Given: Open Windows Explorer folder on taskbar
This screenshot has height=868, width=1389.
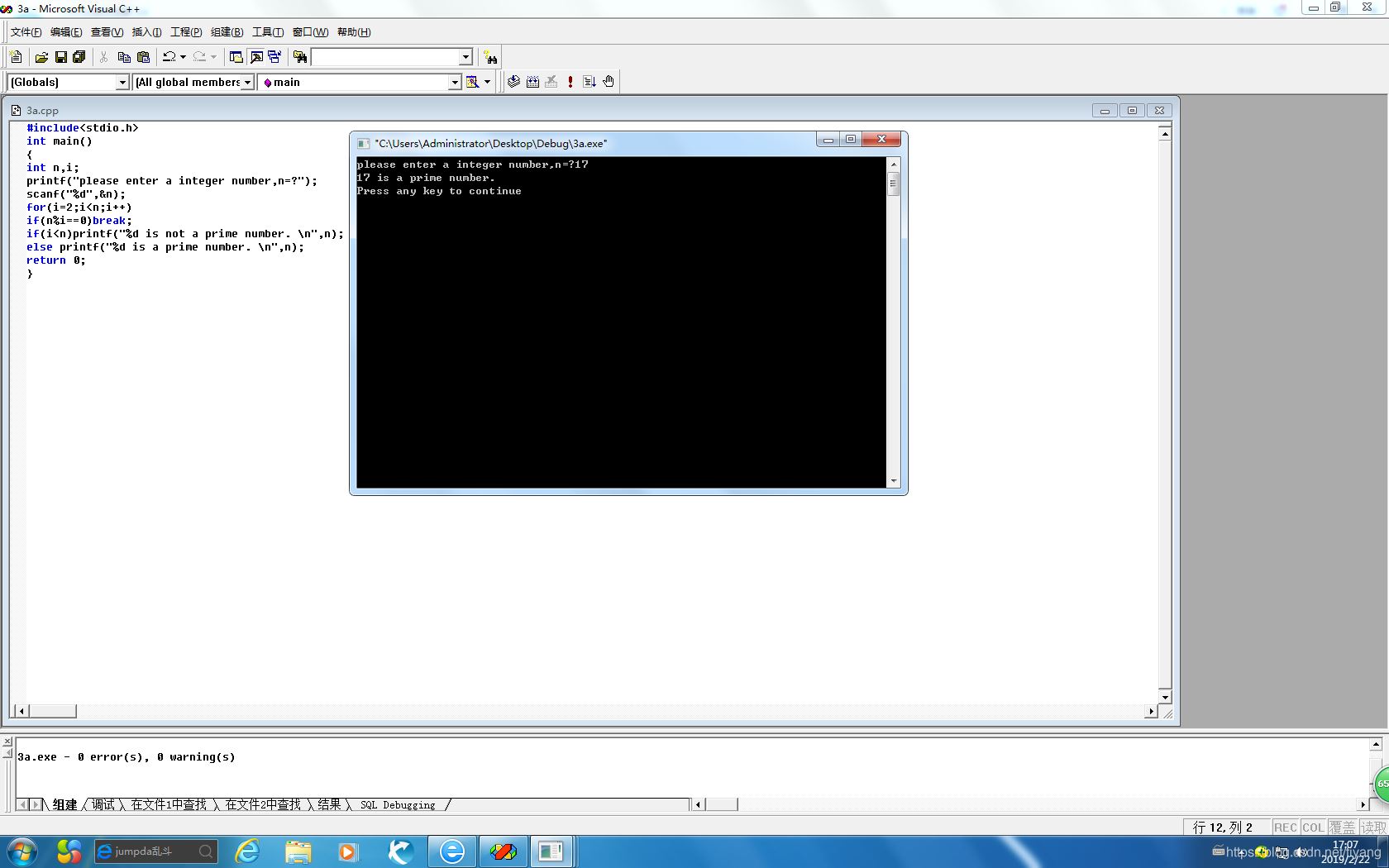Looking at the screenshot, I should [298, 851].
